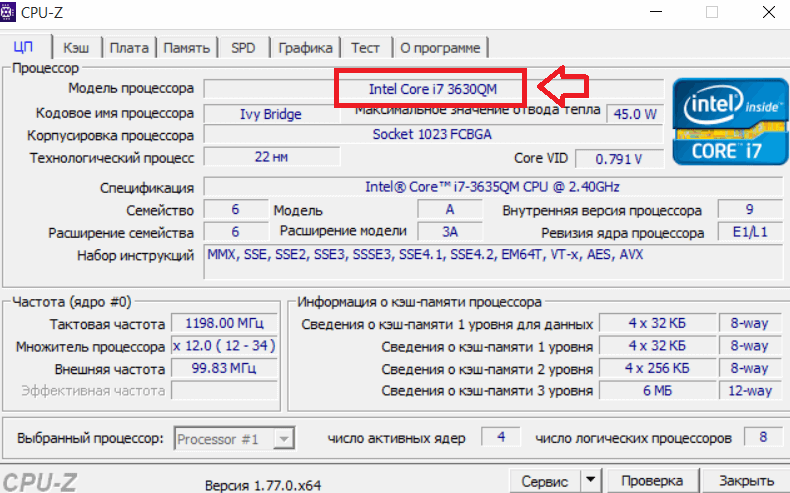Click the 45.0 W thermal value
790x493 pixels.
[x=635, y=114]
